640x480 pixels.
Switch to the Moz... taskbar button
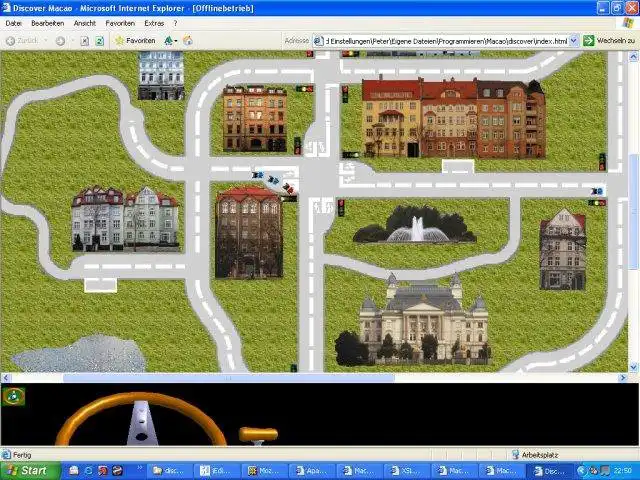point(264,471)
